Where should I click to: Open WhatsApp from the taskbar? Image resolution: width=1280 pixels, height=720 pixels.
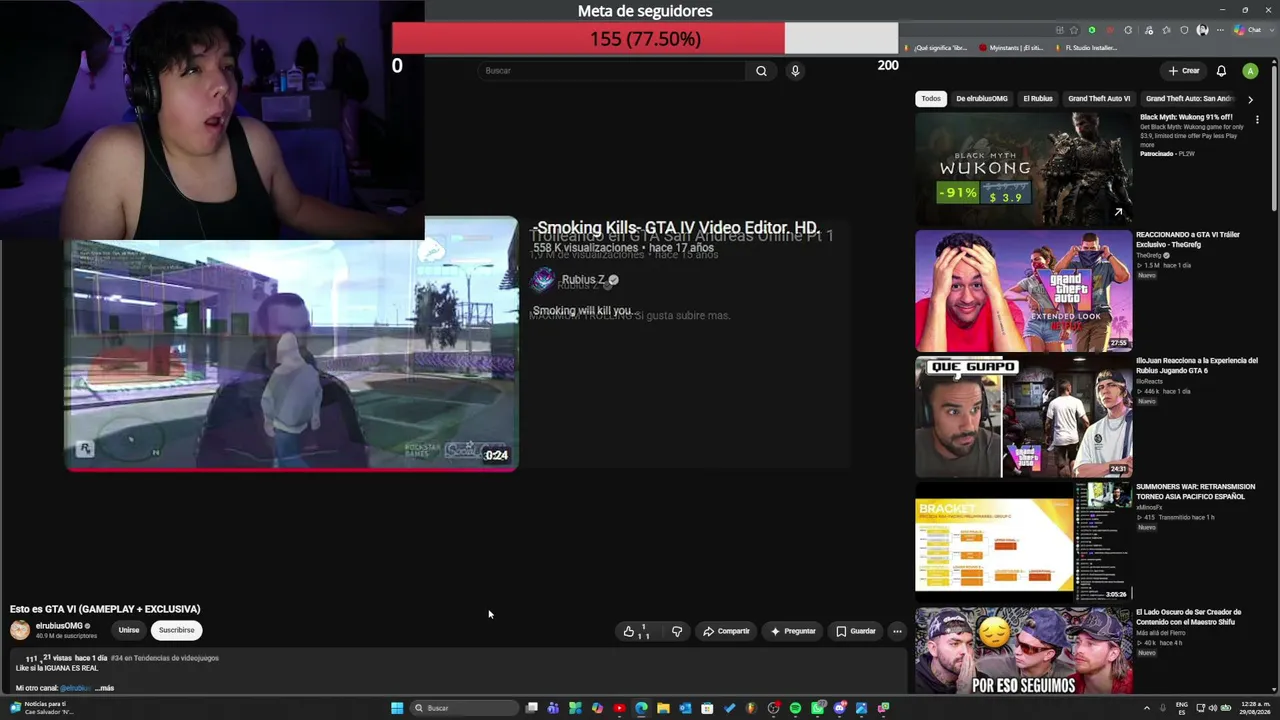coord(818,708)
